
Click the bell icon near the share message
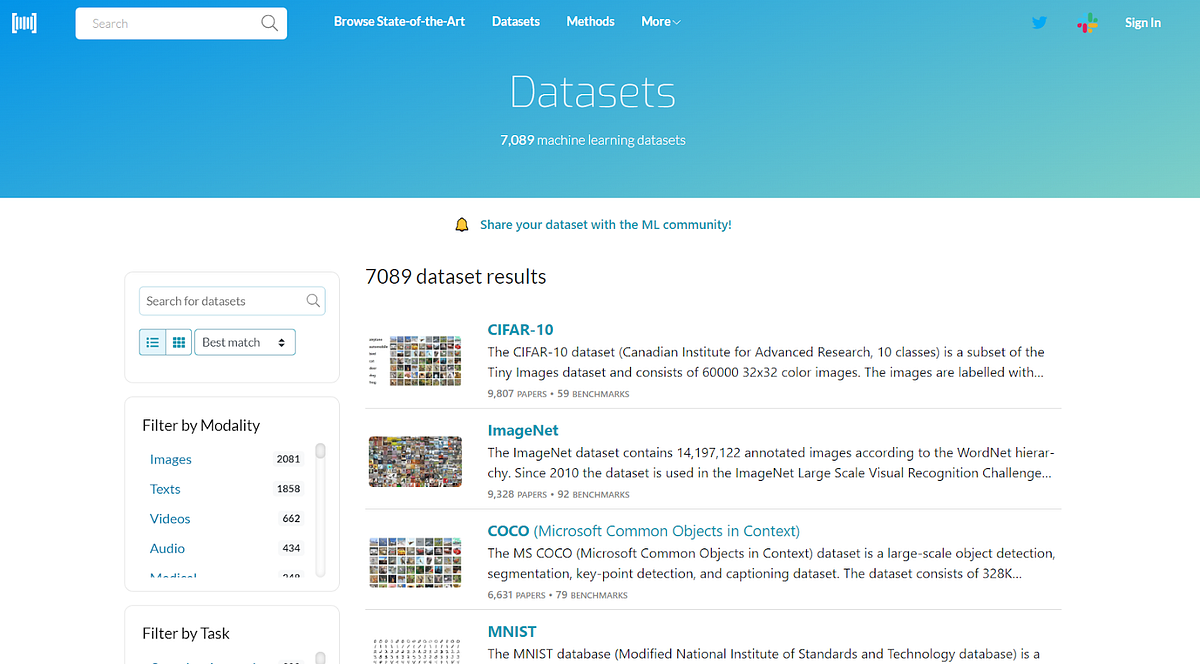coord(461,224)
